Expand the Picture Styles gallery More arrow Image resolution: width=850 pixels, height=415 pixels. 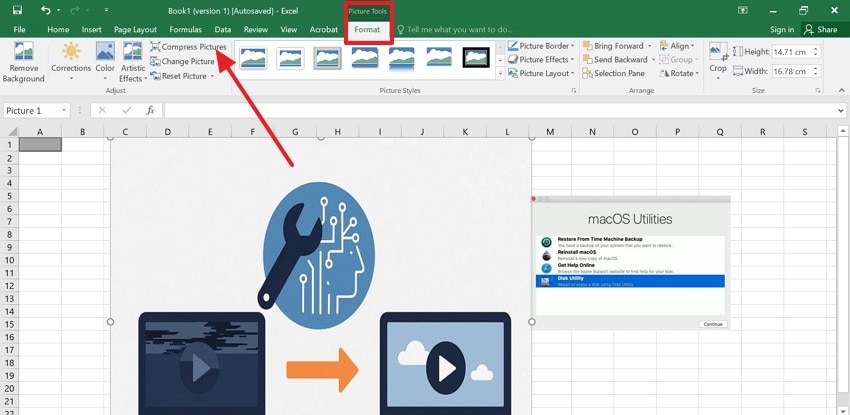[500, 74]
